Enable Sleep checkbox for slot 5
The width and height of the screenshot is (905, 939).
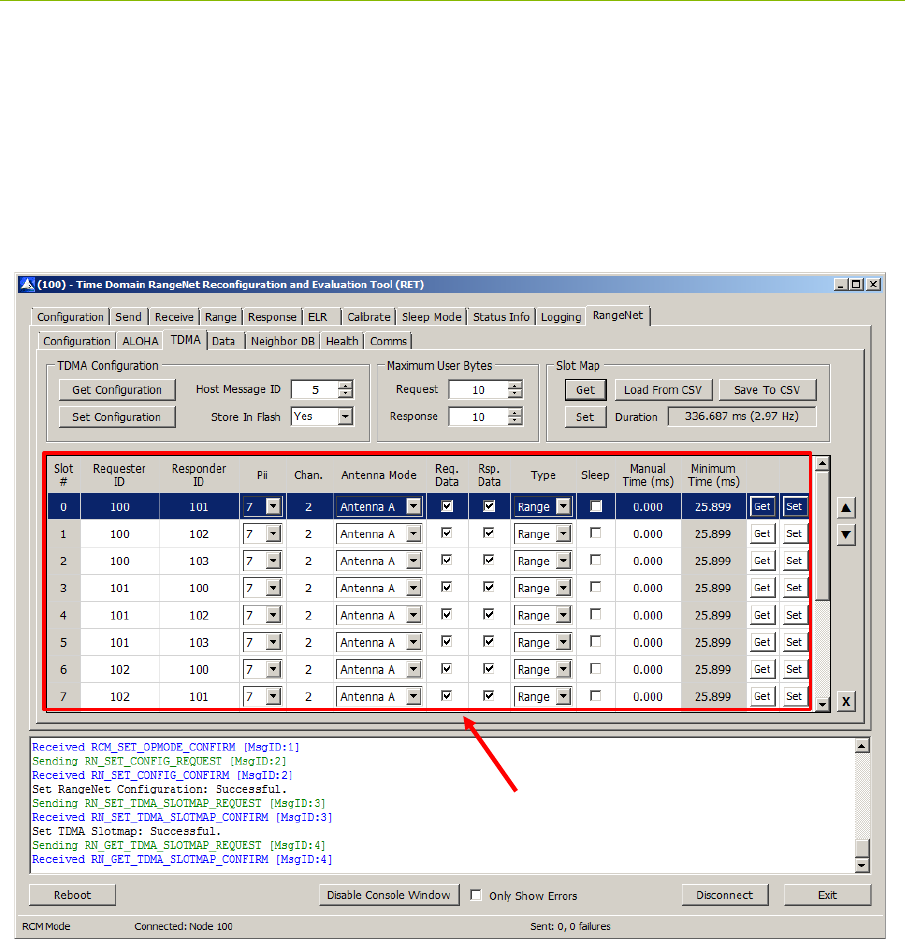(x=595, y=641)
